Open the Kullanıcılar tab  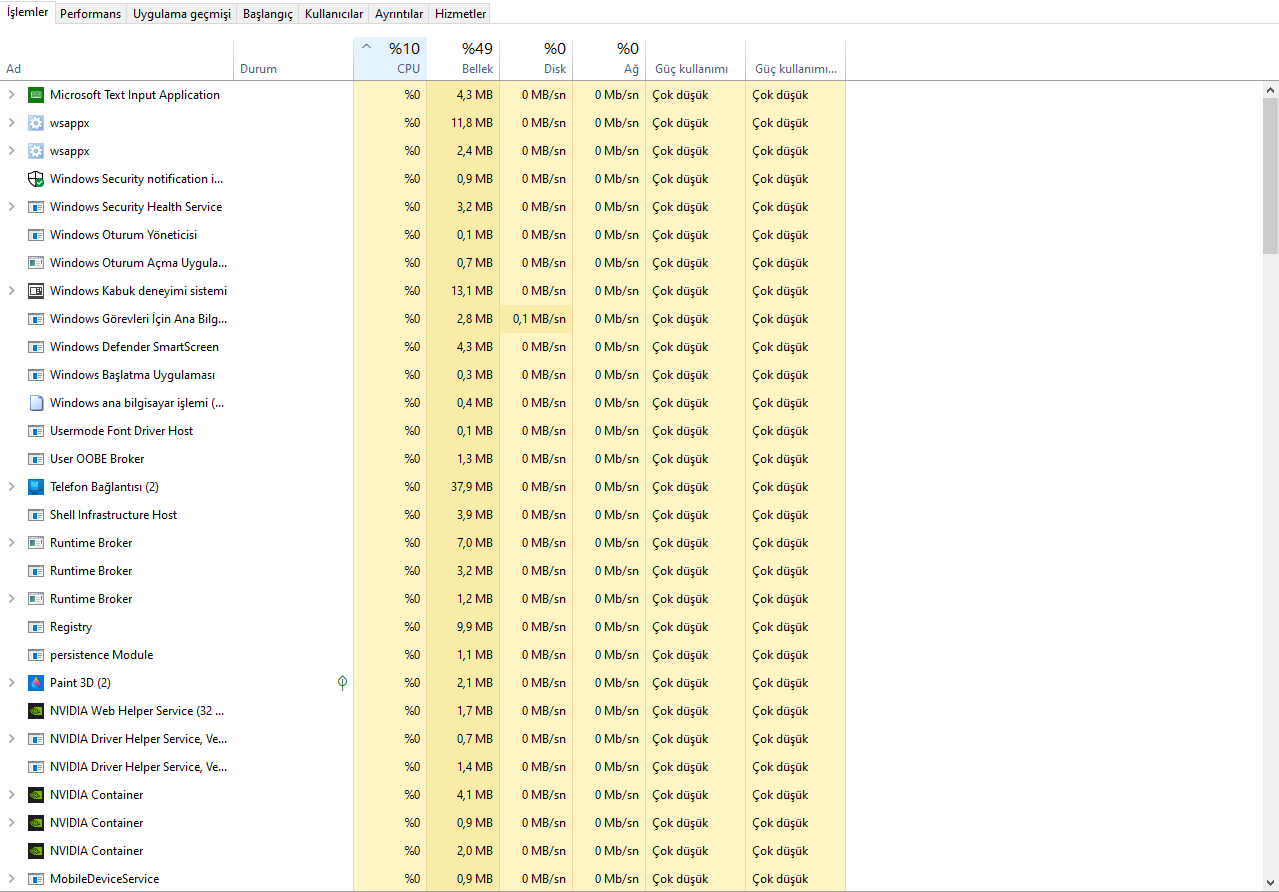(334, 14)
